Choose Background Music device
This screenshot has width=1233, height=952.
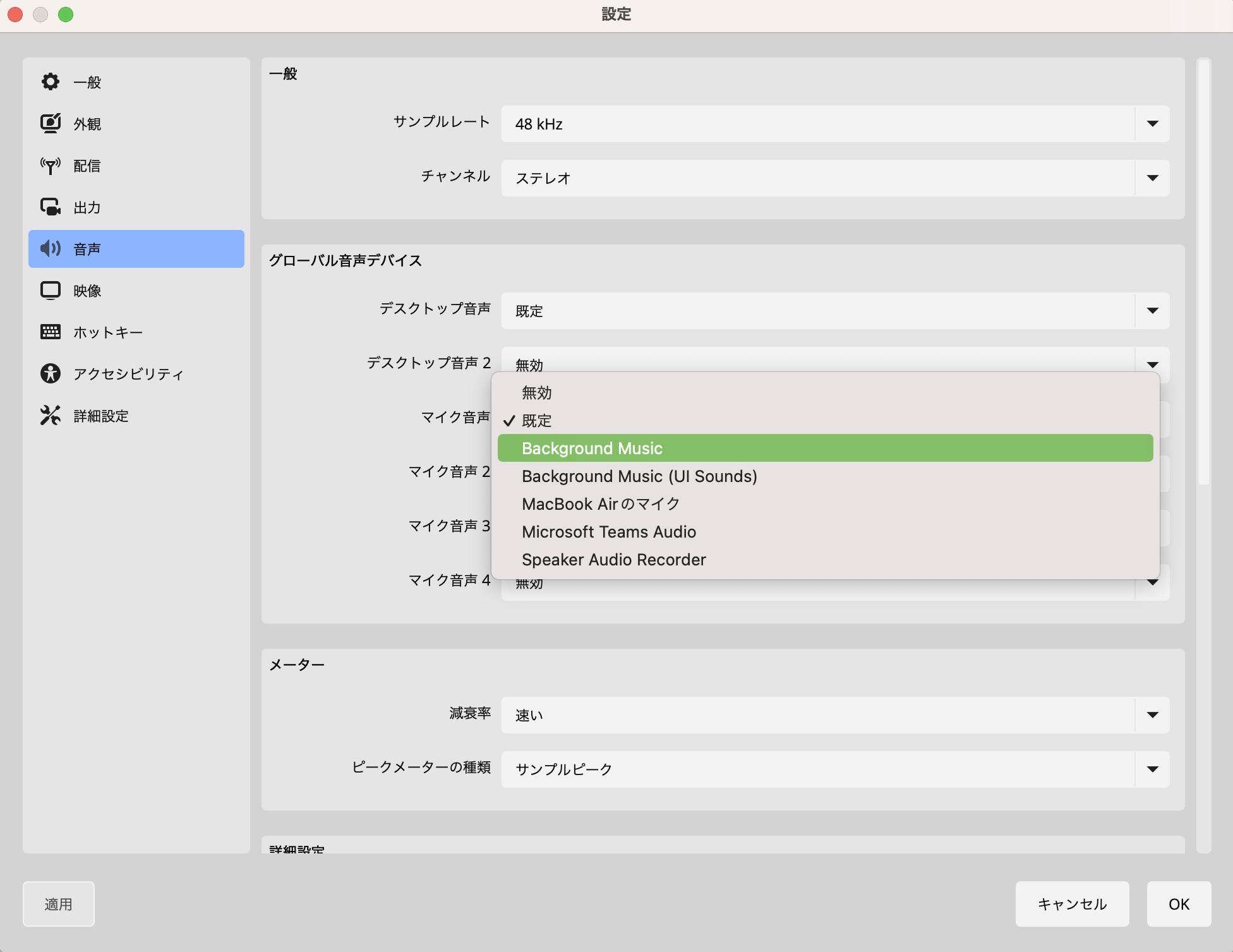pyautogui.click(x=826, y=448)
